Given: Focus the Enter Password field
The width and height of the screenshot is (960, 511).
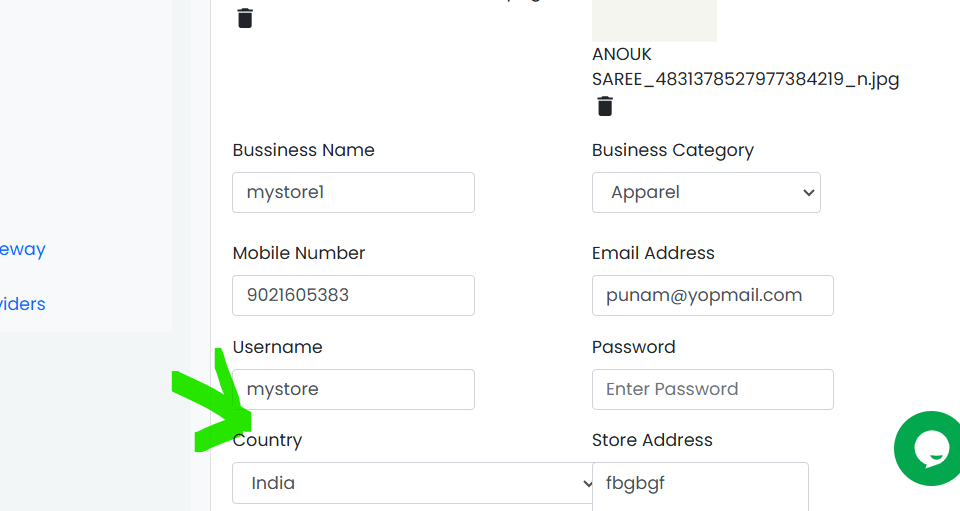Looking at the screenshot, I should point(713,389).
